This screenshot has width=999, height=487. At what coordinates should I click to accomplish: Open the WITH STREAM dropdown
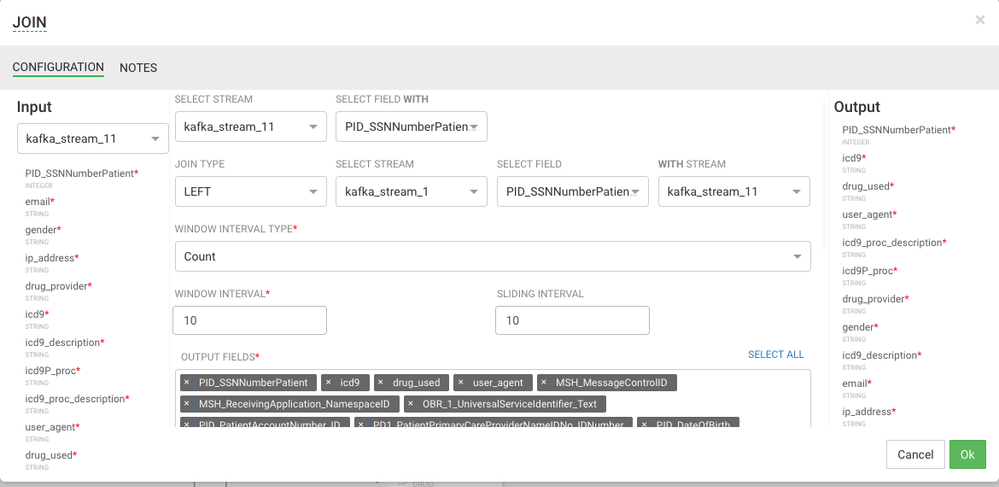point(733,191)
